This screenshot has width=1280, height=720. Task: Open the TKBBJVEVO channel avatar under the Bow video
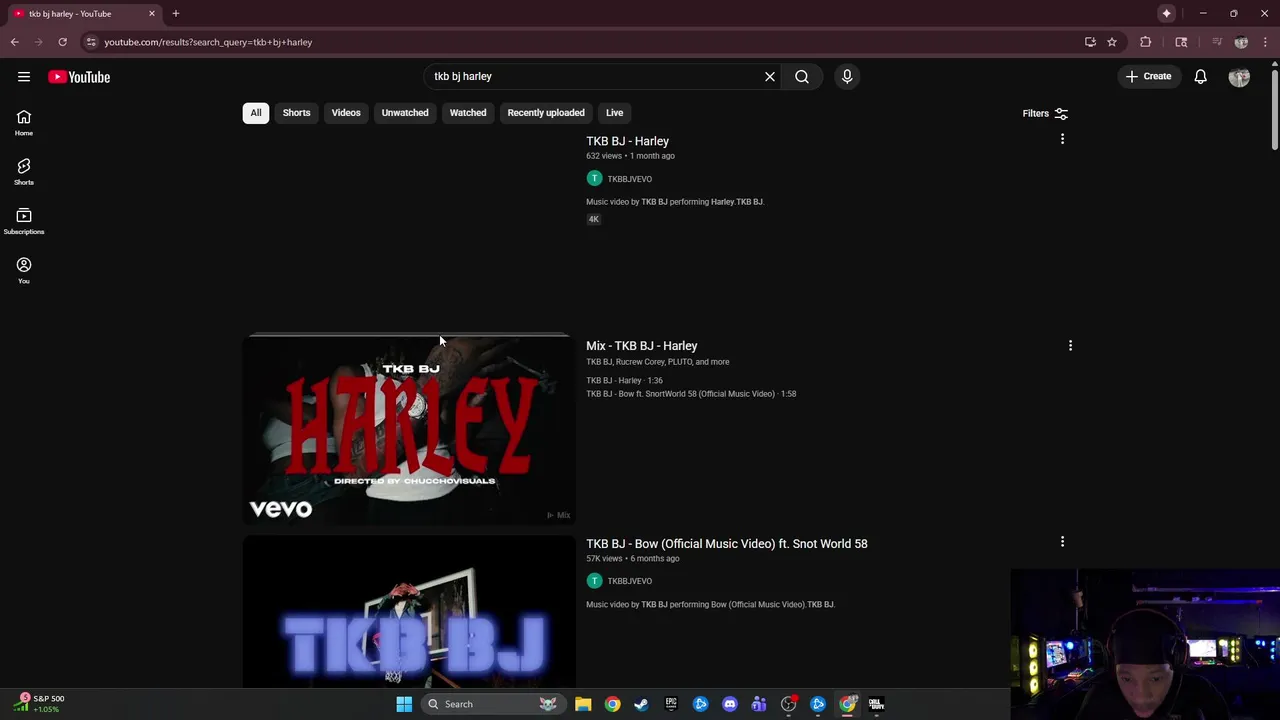point(594,580)
